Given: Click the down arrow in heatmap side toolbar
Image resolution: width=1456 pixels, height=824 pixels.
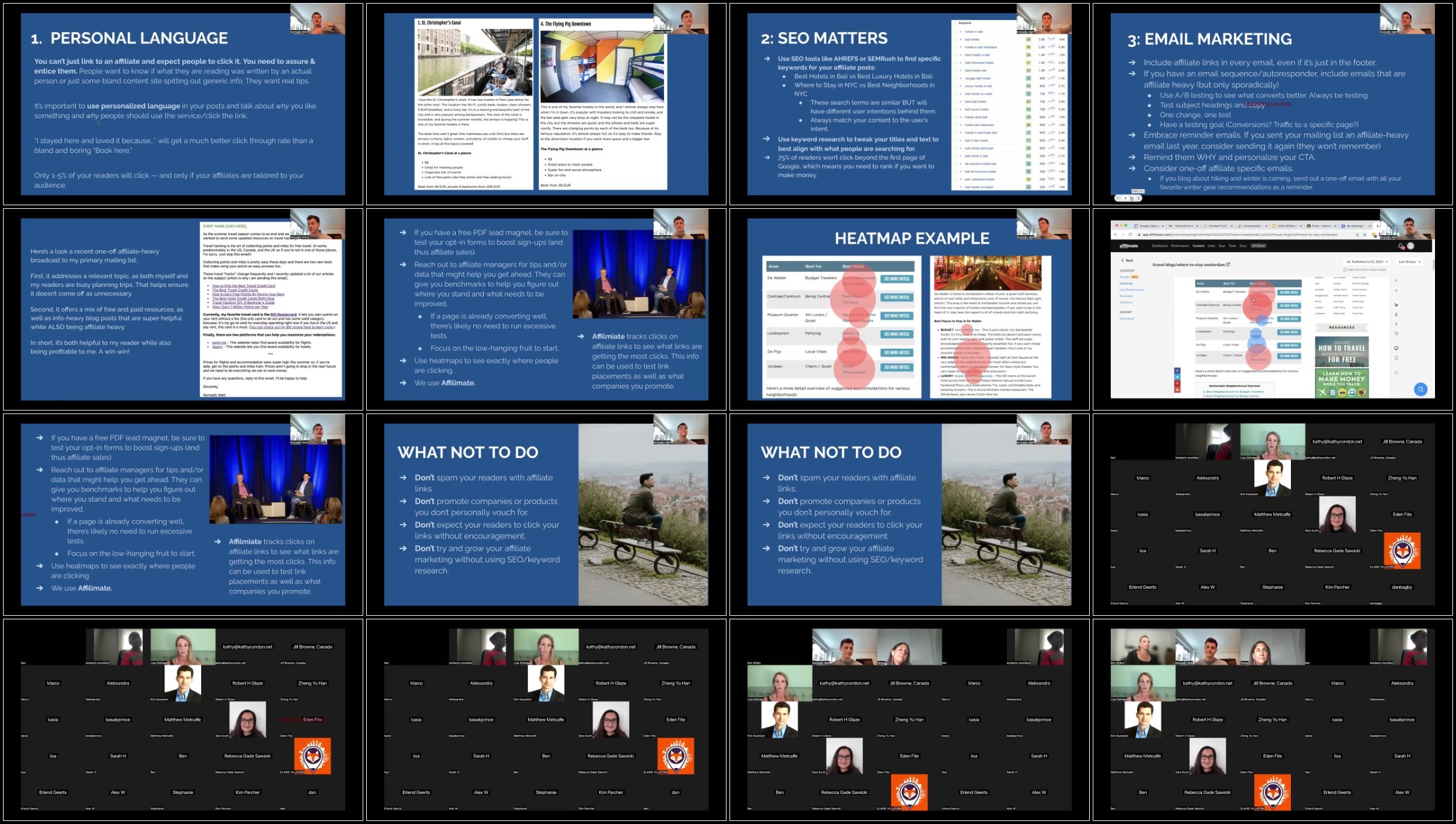Looking at the screenshot, I should coord(1396,290).
